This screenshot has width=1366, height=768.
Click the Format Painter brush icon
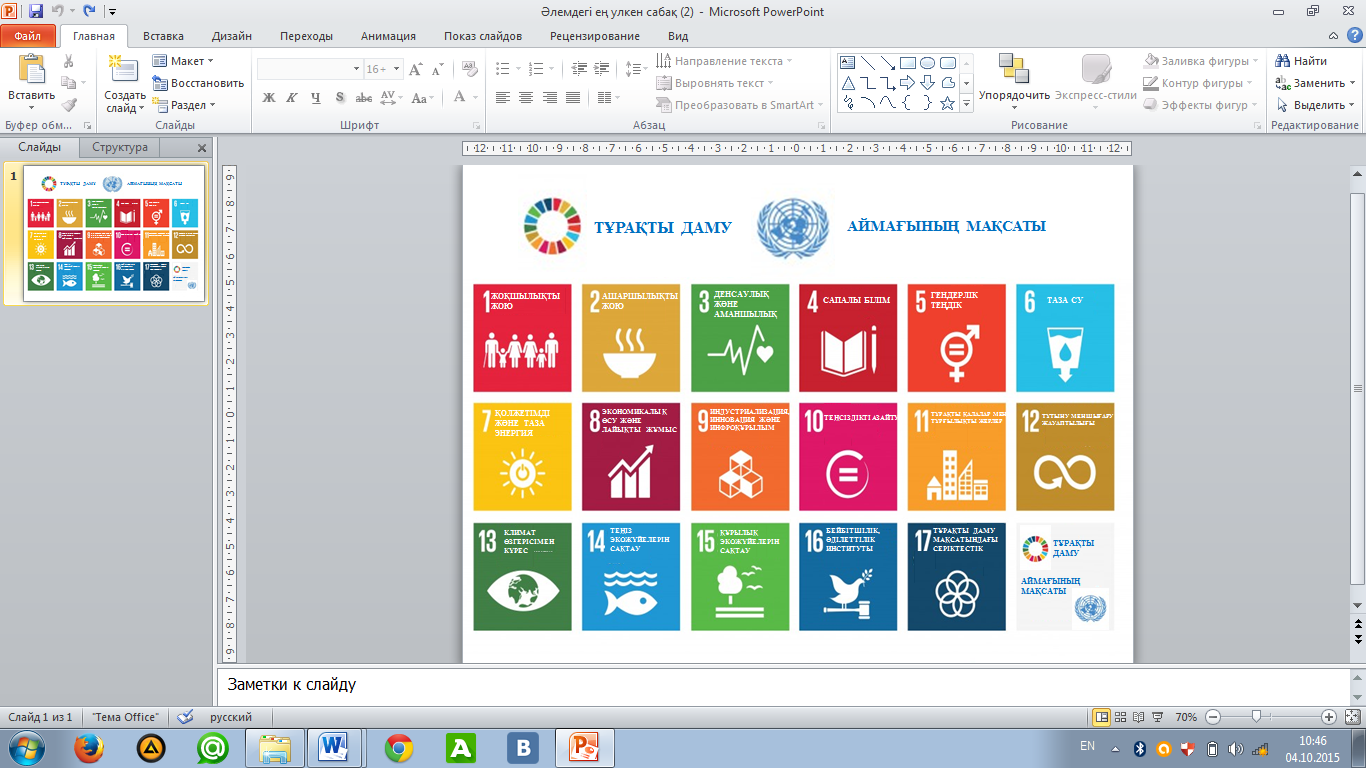(x=69, y=105)
